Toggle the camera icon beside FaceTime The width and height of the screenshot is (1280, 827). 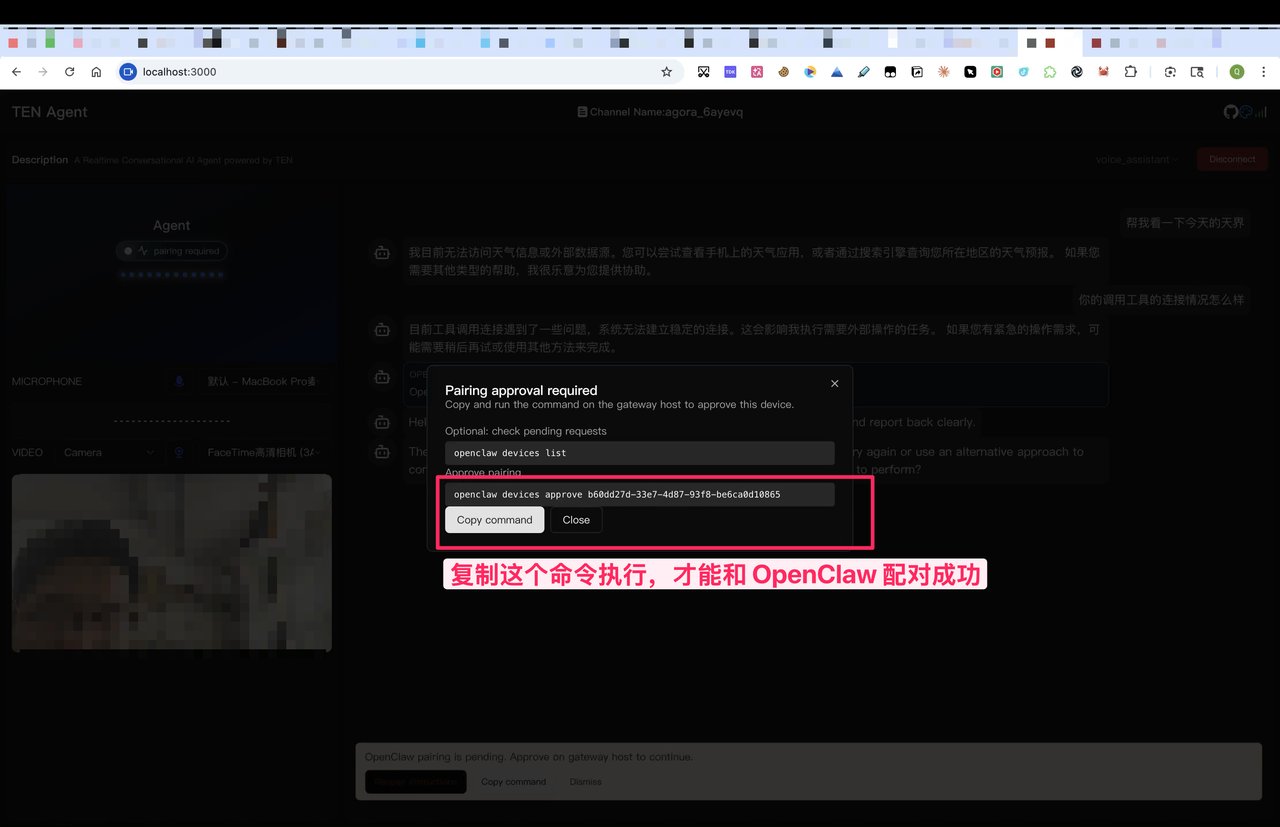pos(180,452)
